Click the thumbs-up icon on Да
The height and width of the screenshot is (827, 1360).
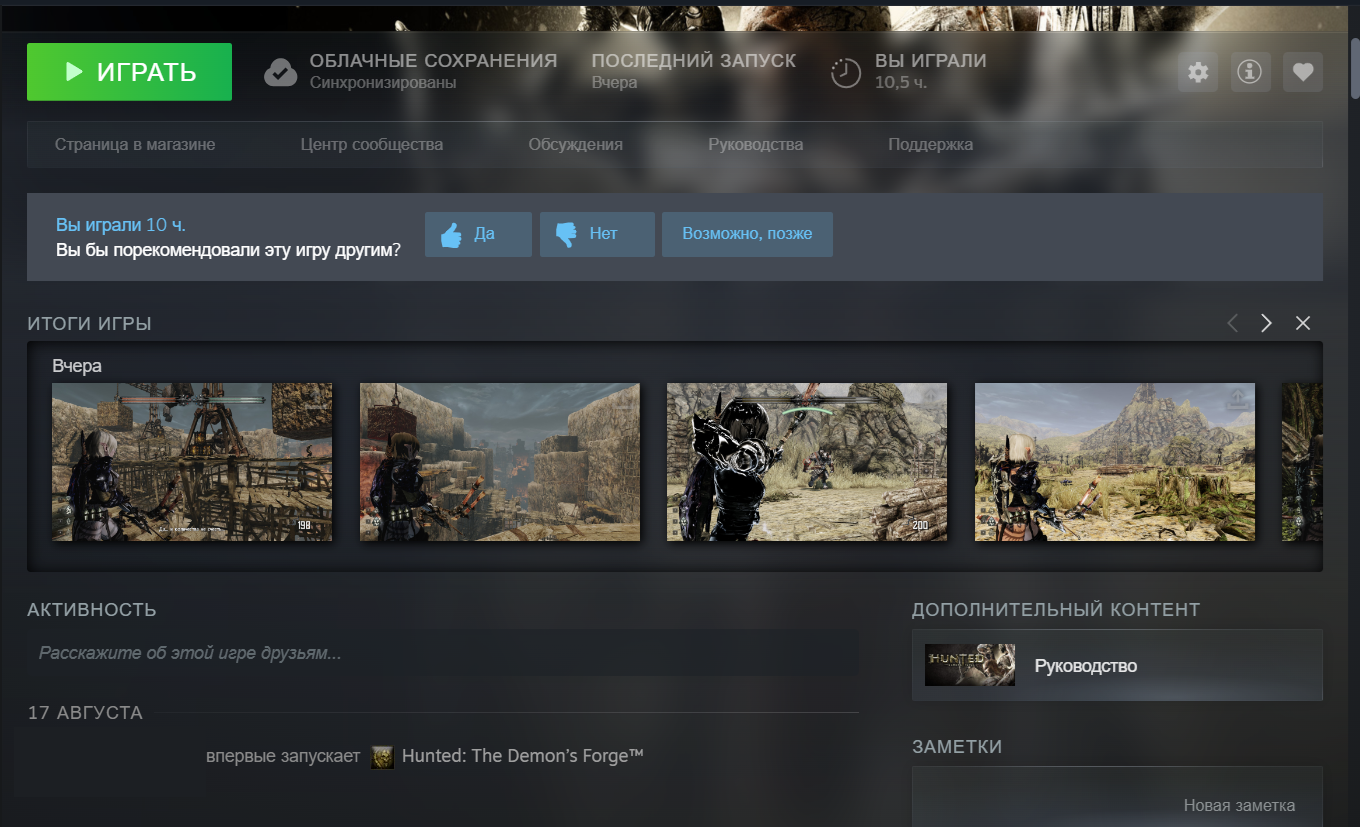(451, 235)
